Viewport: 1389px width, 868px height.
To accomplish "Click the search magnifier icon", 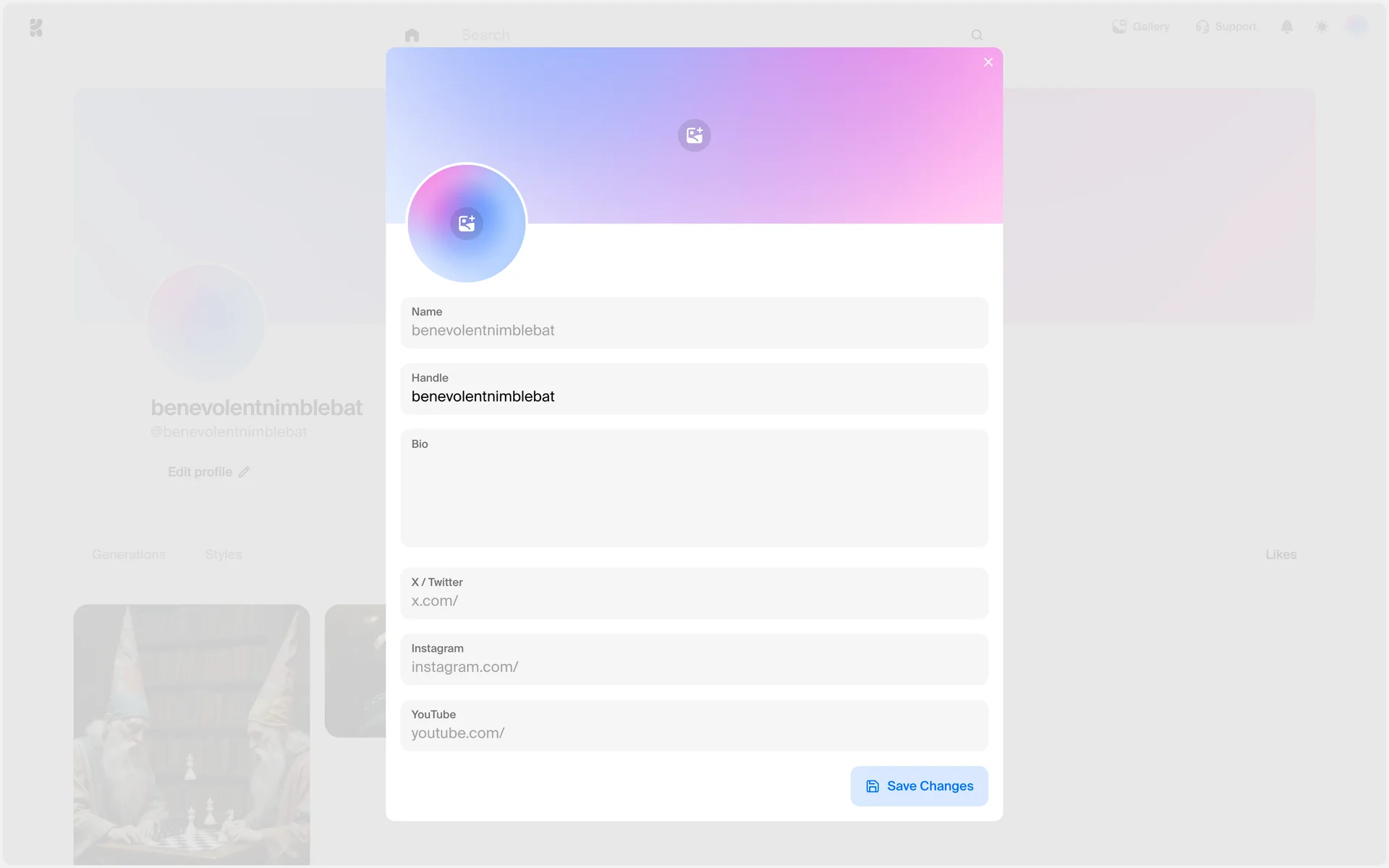I will [977, 35].
